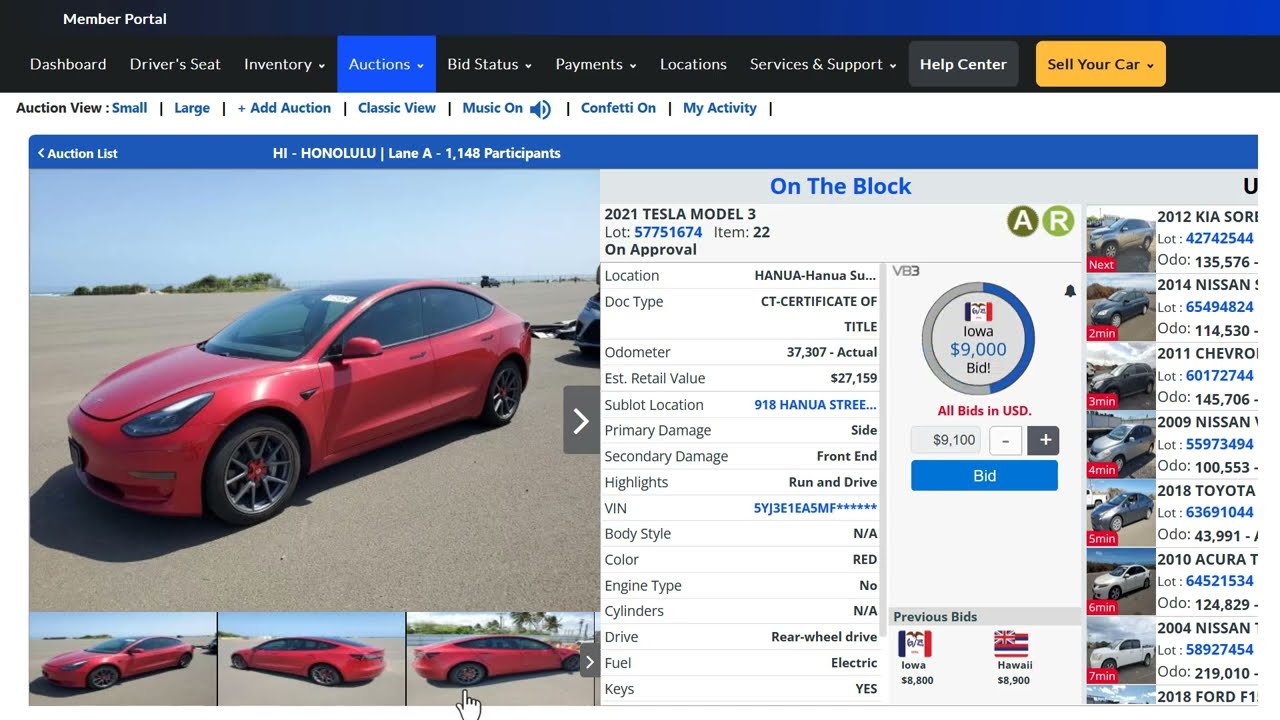
Task: Click the bell notification icon
Action: 1070,291
